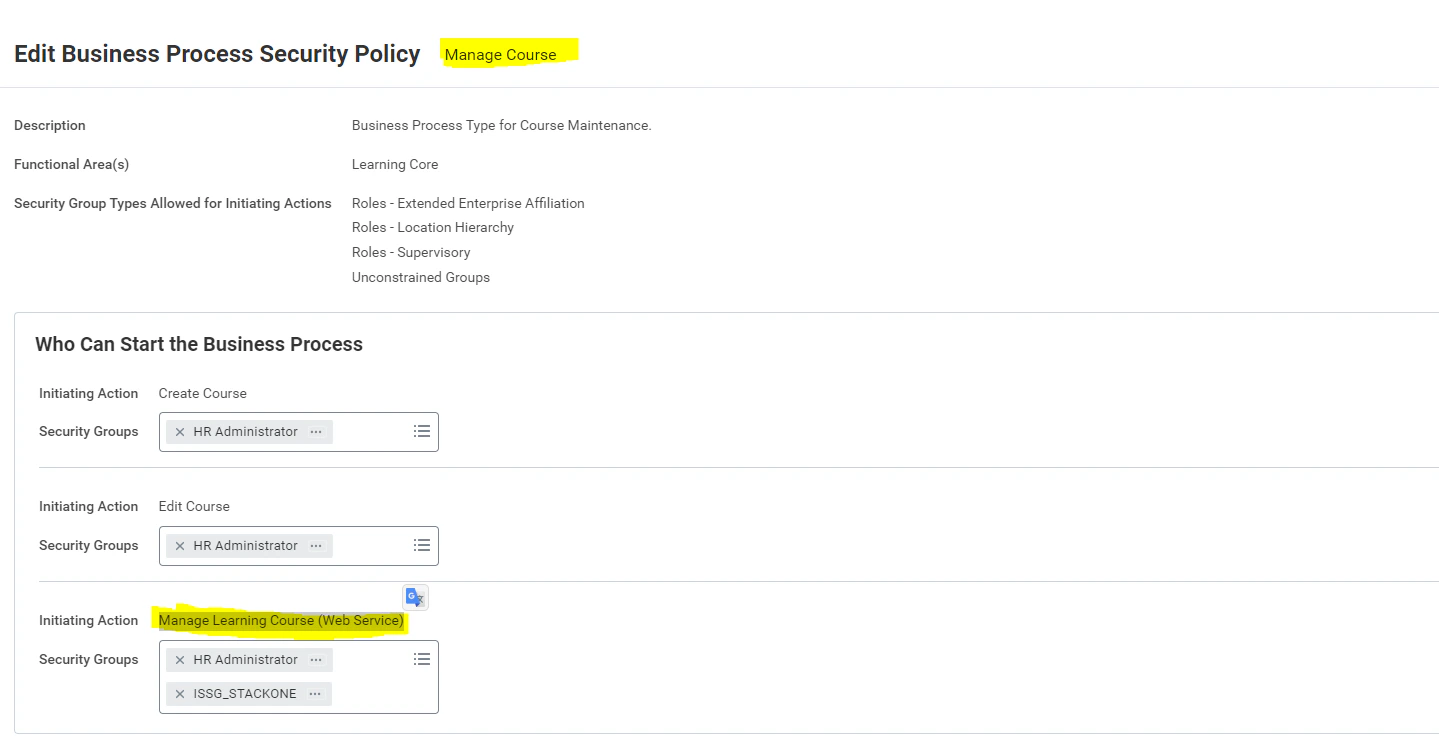Remove the ISSG_STACKONE security group
The image size is (1439, 738).
180,693
